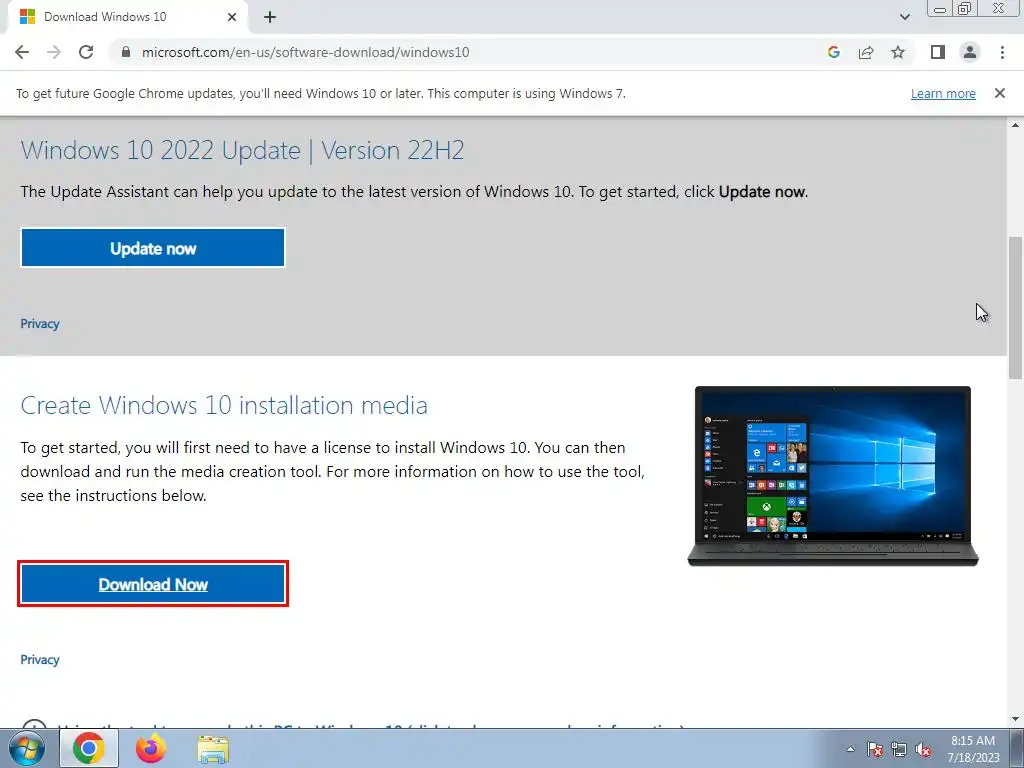Click the scrollbar down arrow

(x=1015, y=720)
